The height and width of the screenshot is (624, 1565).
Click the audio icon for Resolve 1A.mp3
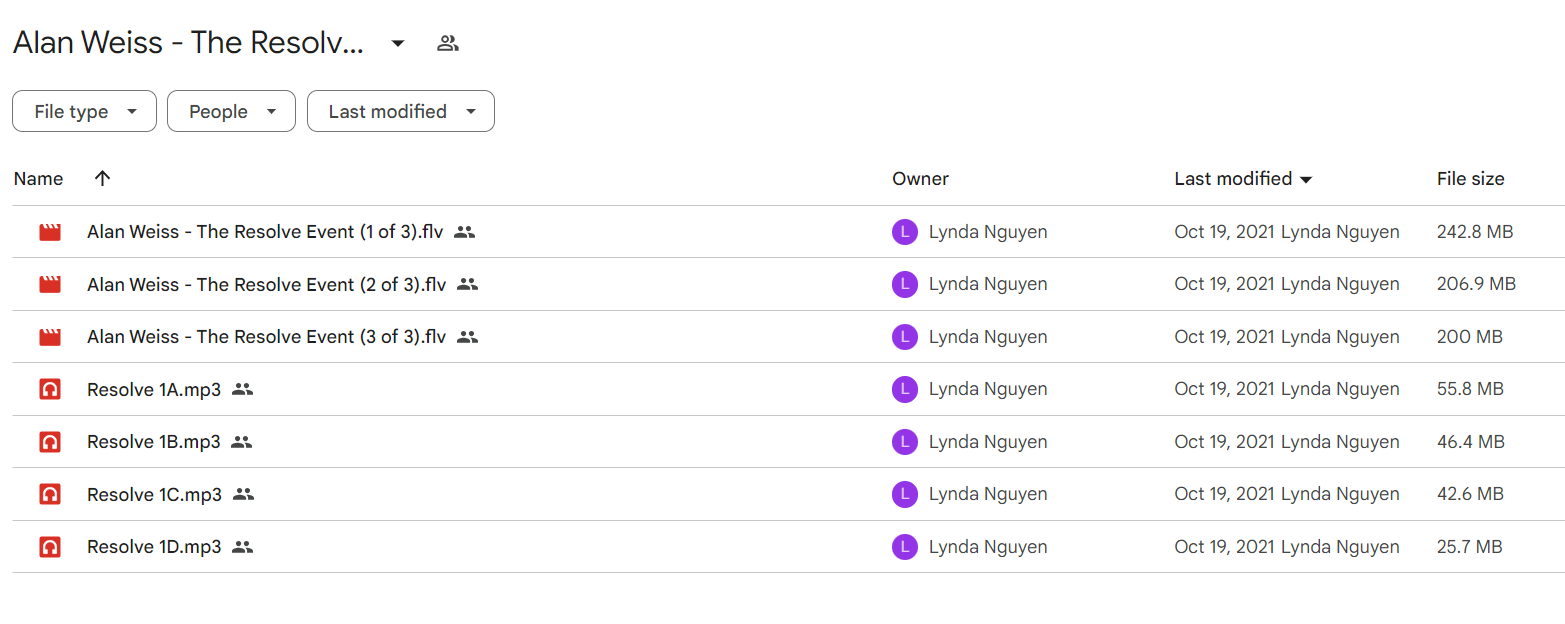click(x=50, y=389)
